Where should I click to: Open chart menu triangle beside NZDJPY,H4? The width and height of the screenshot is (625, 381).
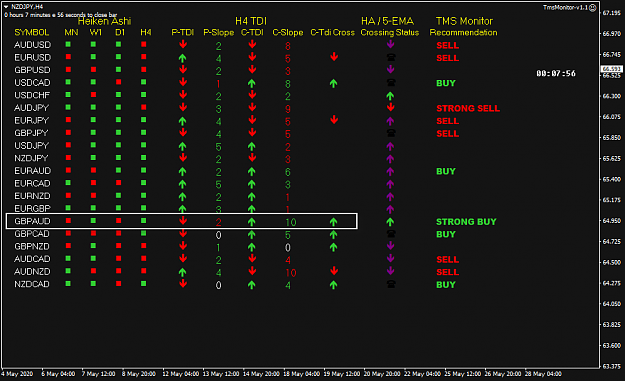[6, 7]
